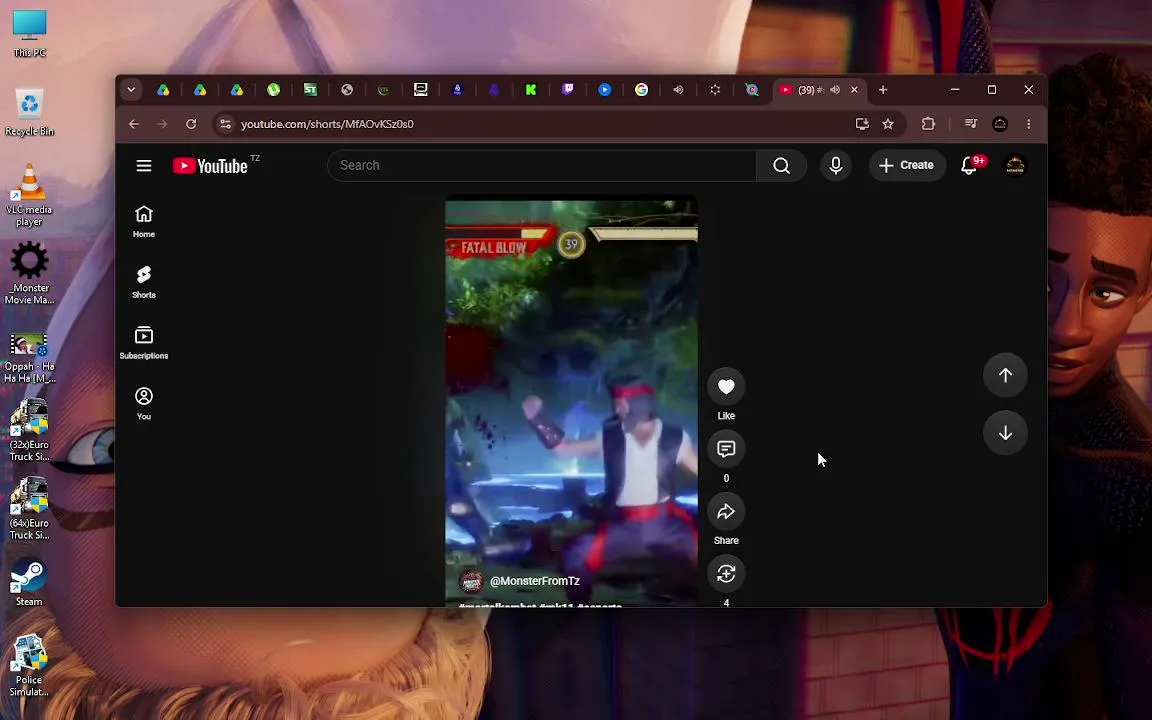Click the browser address bar URL
The width and height of the screenshot is (1152, 720).
pos(327,124)
